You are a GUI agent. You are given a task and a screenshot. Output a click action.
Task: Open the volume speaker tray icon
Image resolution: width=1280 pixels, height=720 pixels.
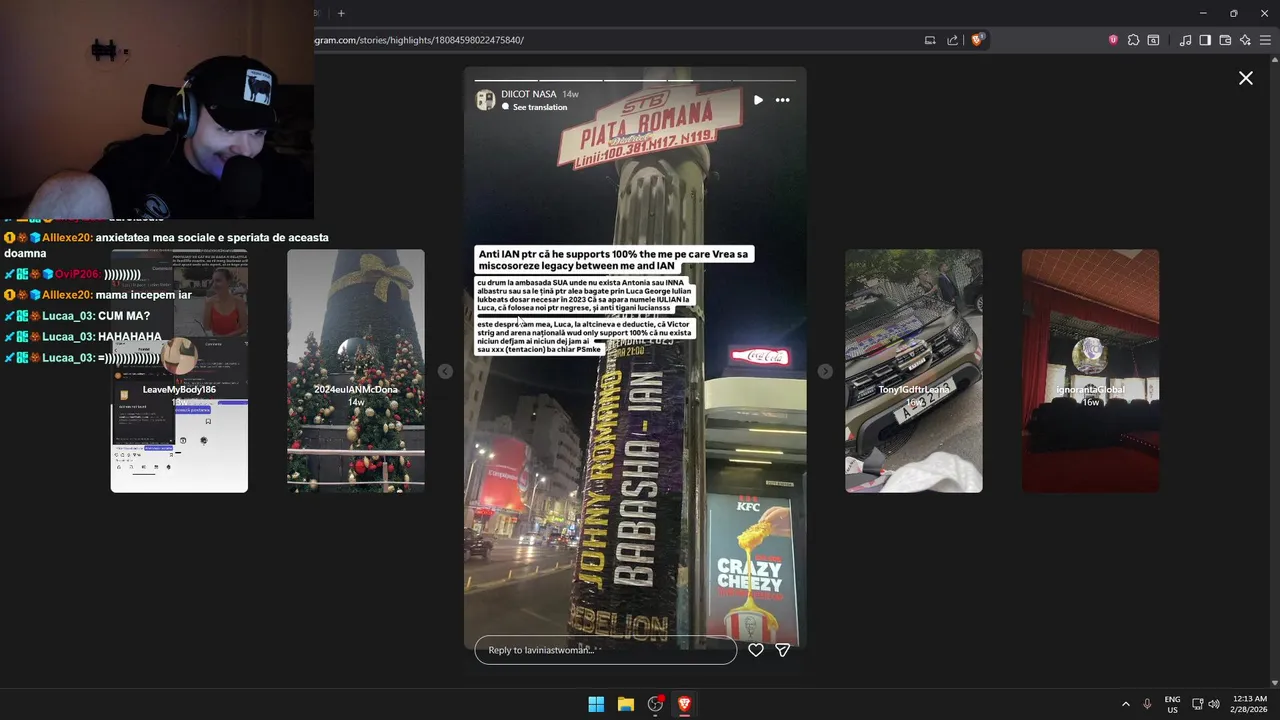pyautogui.click(x=1214, y=704)
